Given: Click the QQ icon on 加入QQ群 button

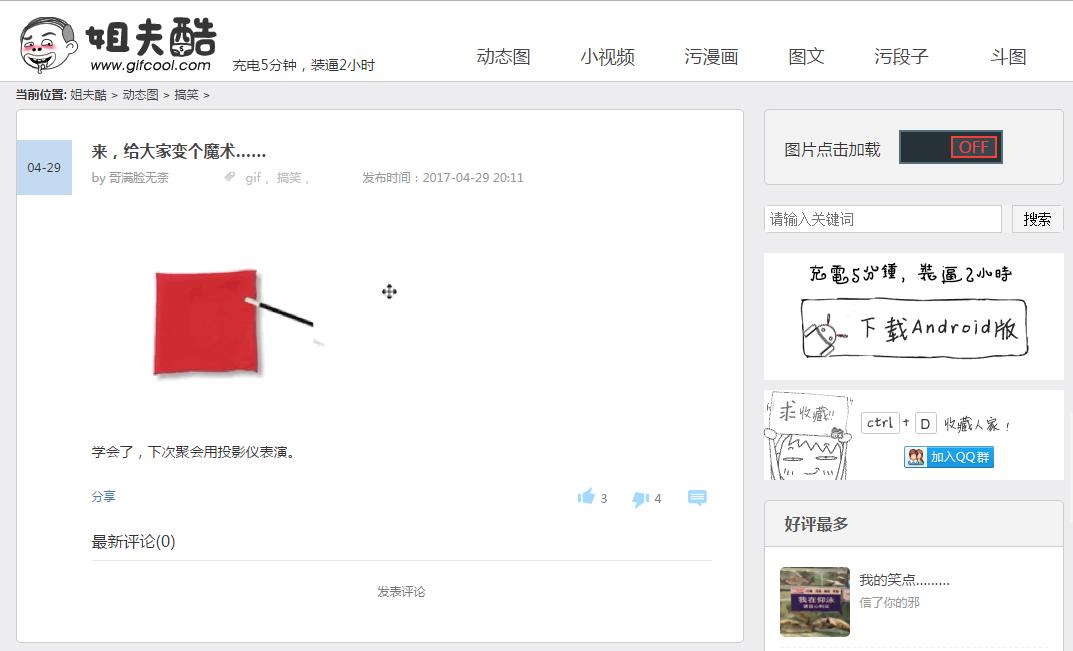Looking at the screenshot, I should (916, 457).
